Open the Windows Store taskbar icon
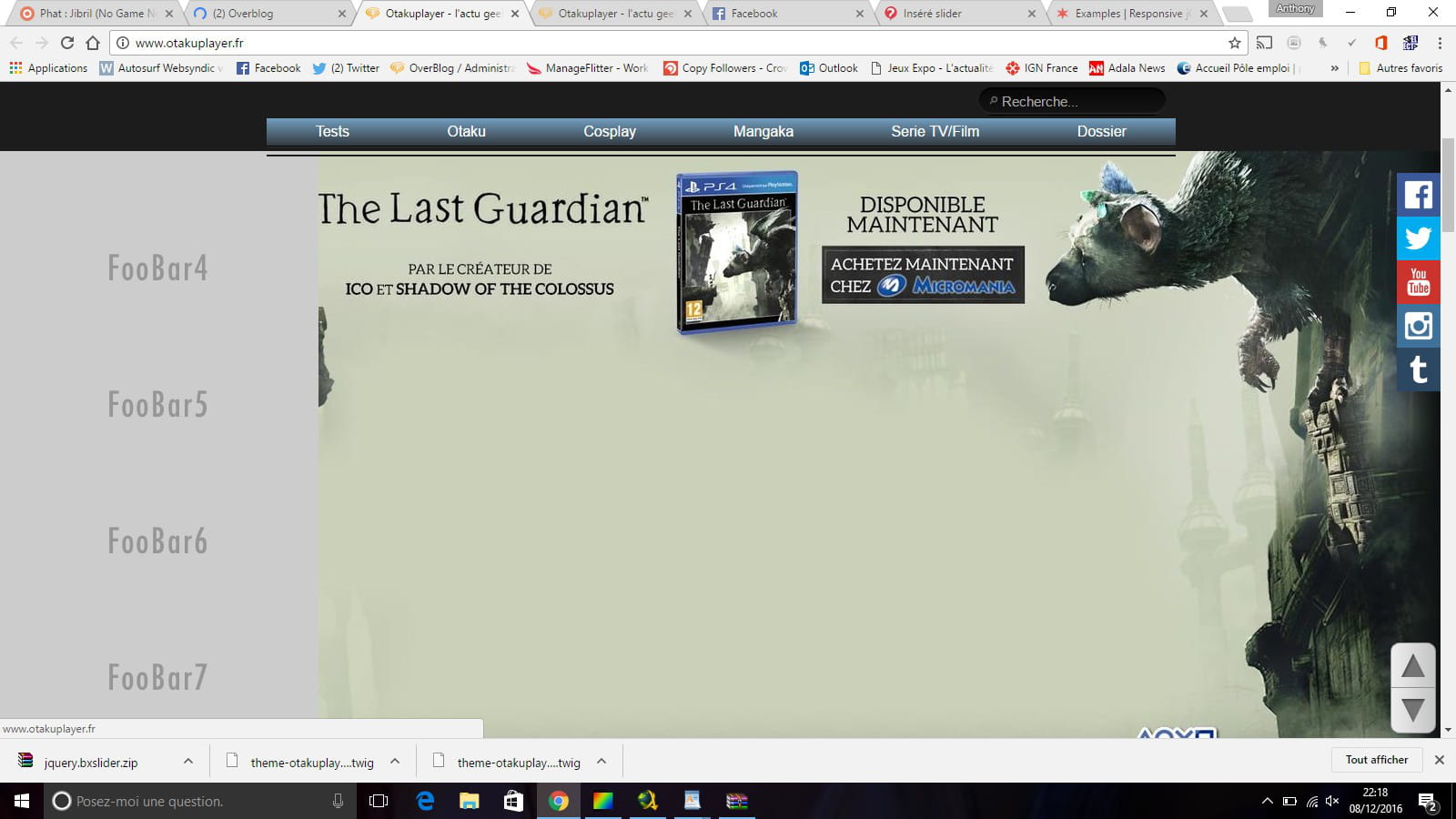Image resolution: width=1456 pixels, height=819 pixels. point(513,801)
